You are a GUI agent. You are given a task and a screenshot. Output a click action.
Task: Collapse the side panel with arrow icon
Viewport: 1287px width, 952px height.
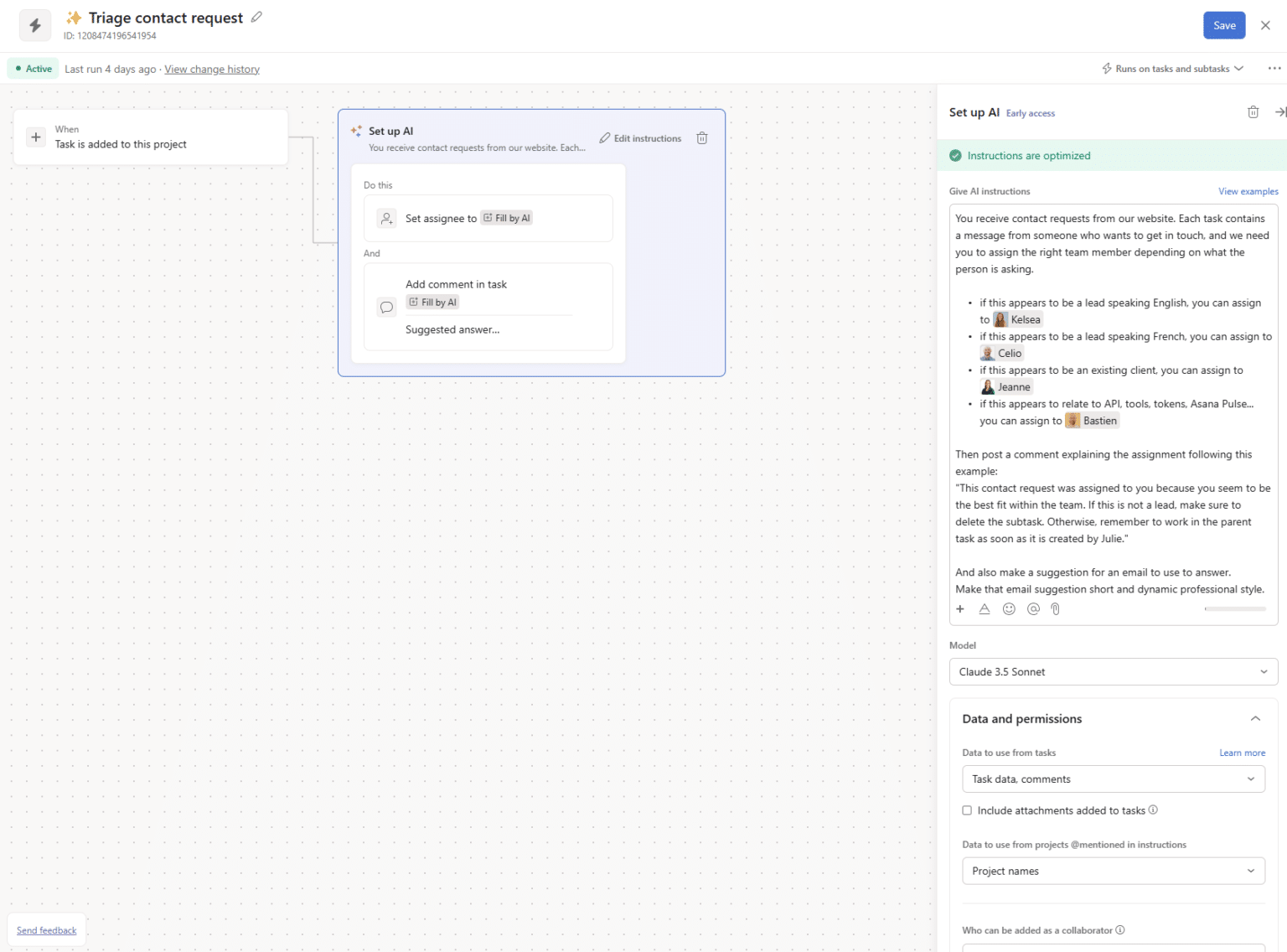click(1279, 111)
